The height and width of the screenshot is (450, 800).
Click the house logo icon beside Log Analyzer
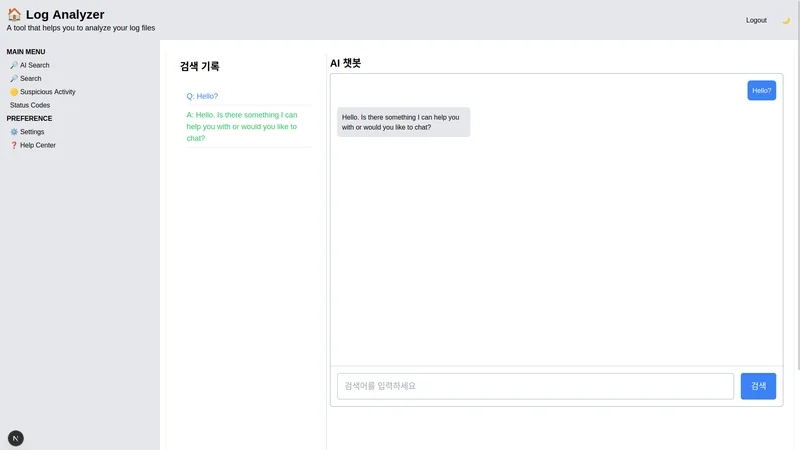[14, 14]
